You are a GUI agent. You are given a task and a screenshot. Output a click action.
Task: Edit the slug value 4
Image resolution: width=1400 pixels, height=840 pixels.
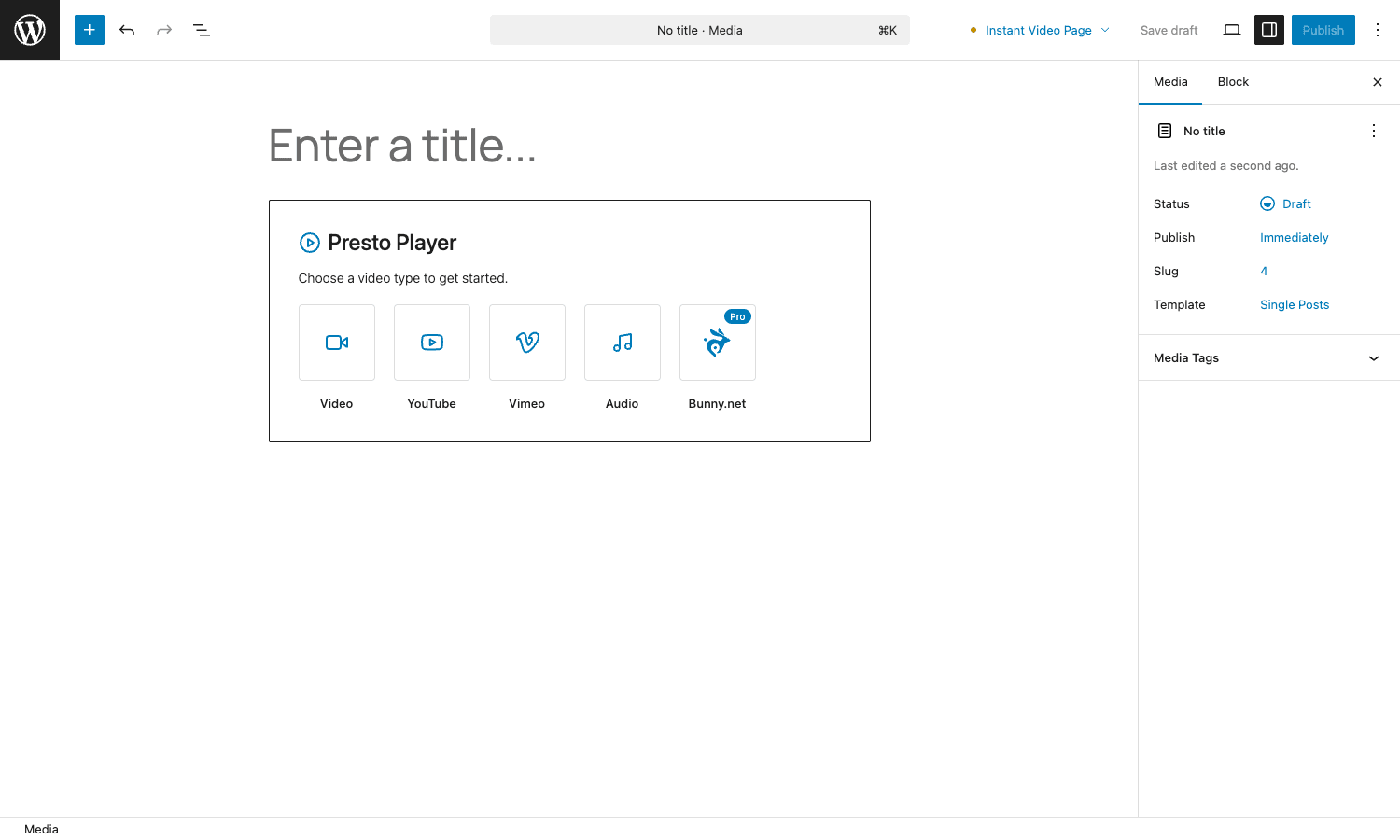coord(1264,271)
